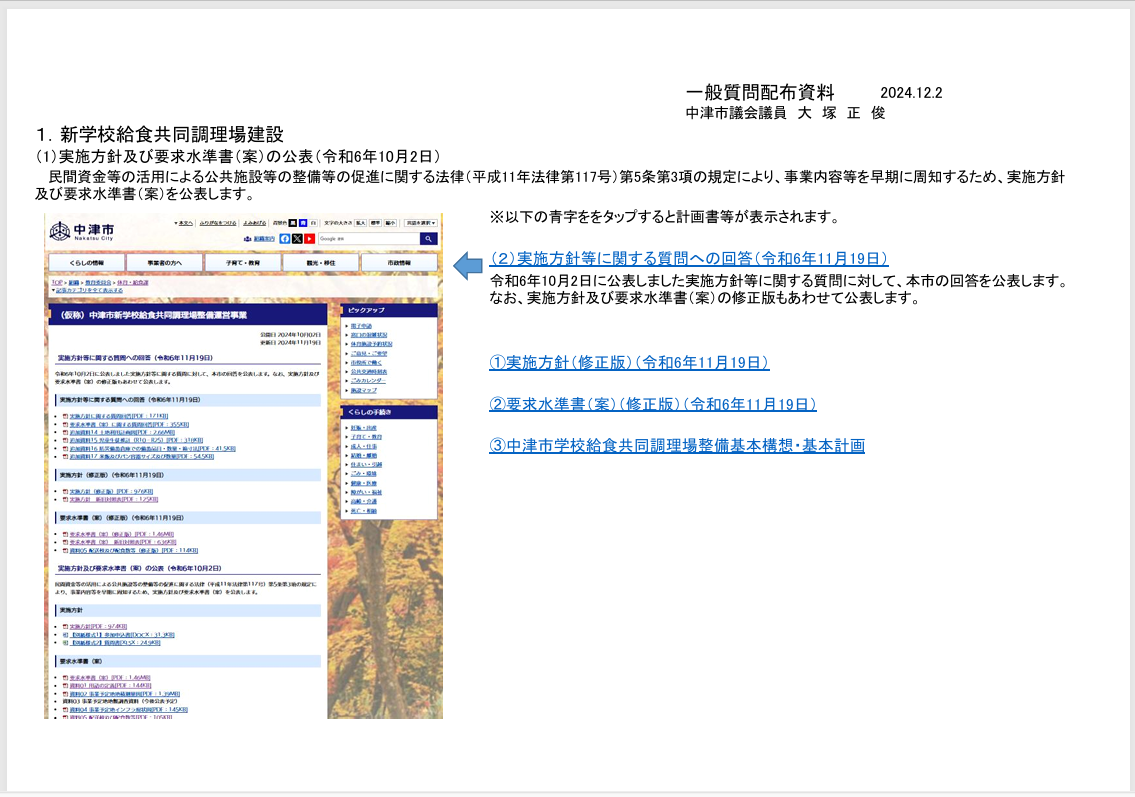The width and height of the screenshot is (1135, 797).
Task: Open the Facebook icon in the header
Action: pyautogui.click(x=285, y=239)
